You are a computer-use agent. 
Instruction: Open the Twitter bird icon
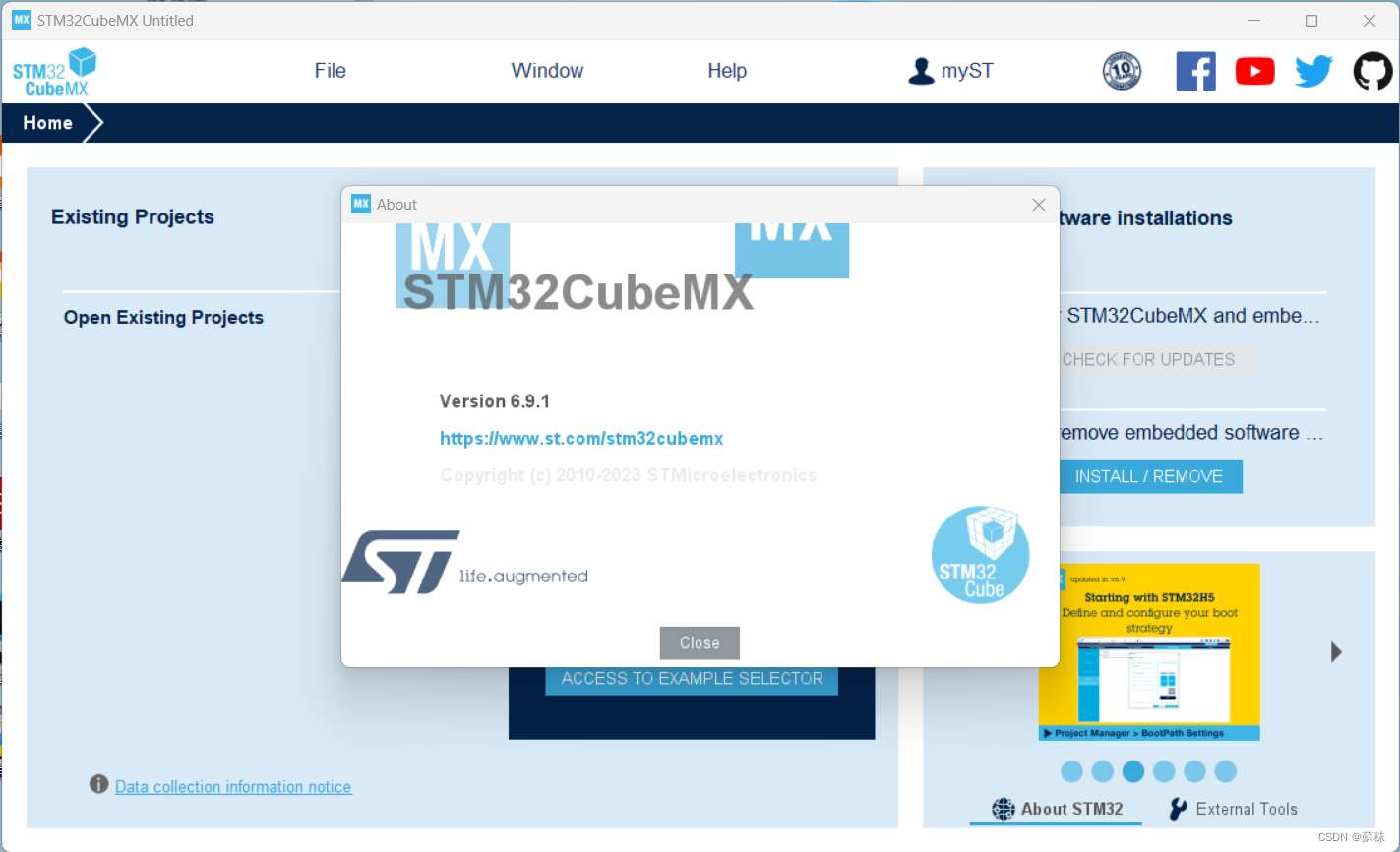coord(1313,71)
